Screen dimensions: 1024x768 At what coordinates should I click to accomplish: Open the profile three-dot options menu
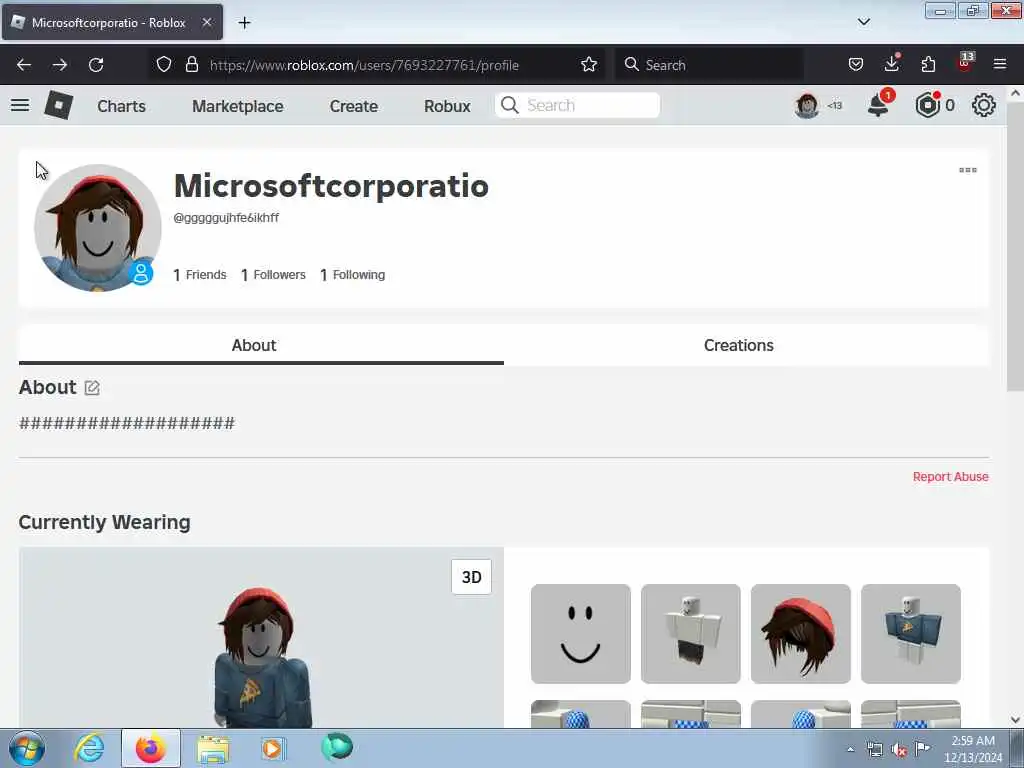coord(968,170)
